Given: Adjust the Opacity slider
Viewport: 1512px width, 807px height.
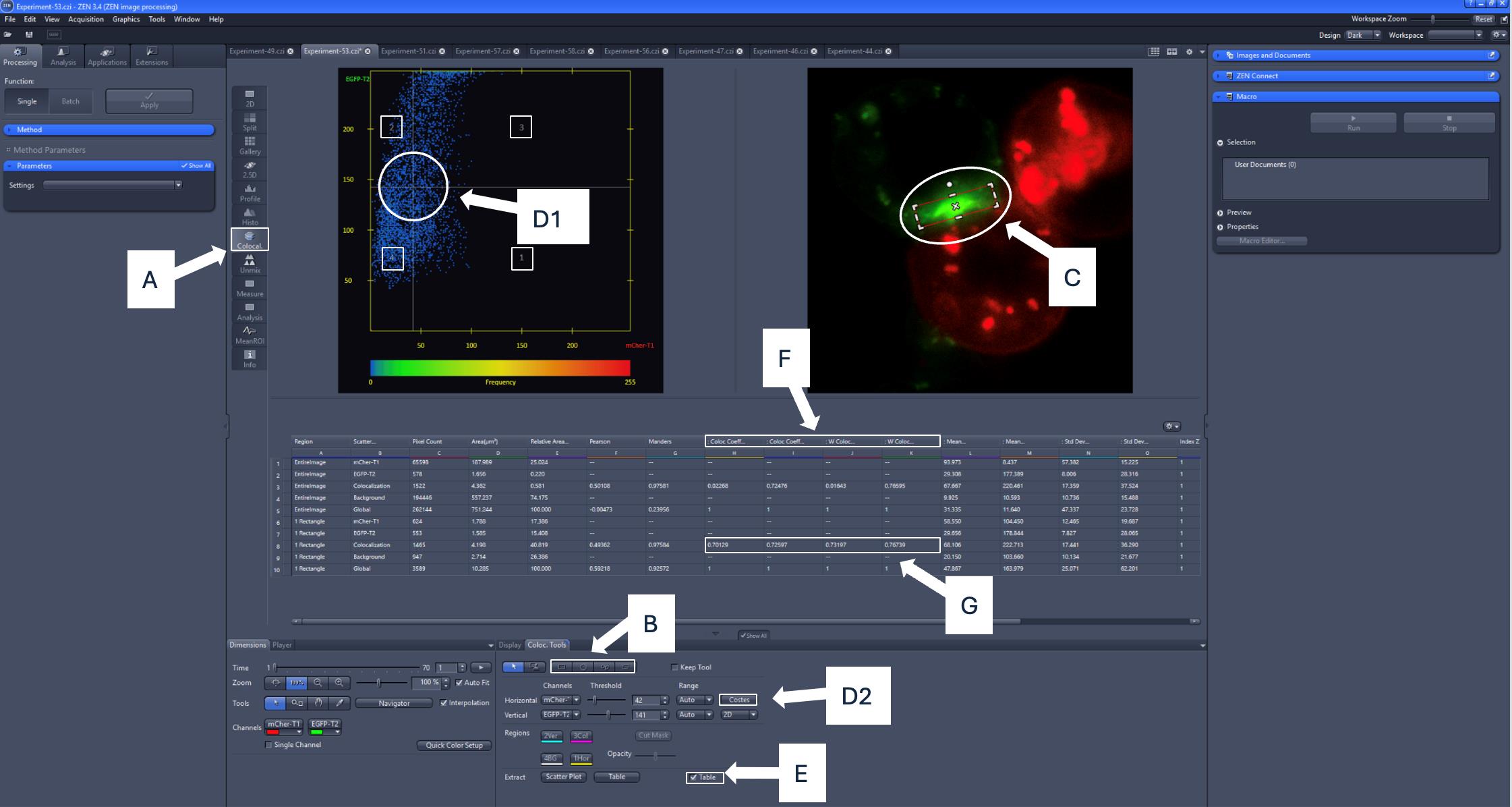Looking at the screenshot, I should [x=655, y=755].
